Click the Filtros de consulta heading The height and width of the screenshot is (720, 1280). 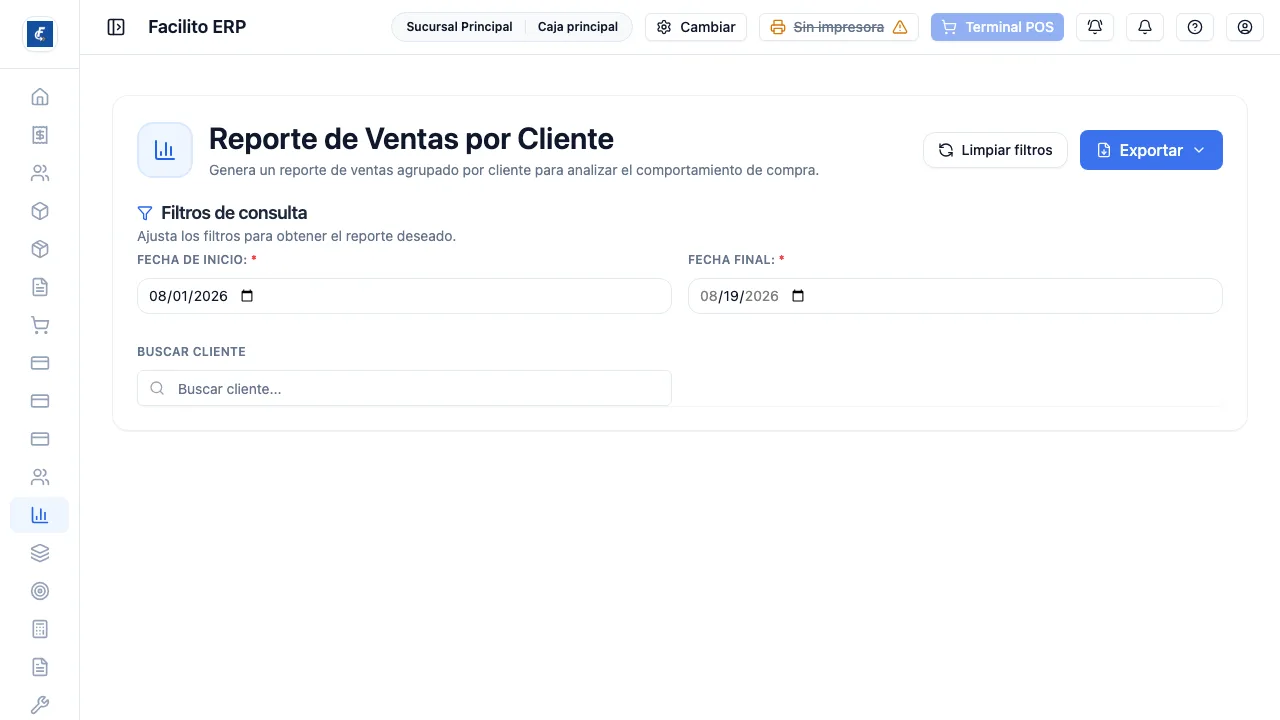pyautogui.click(x=234, y=213)
